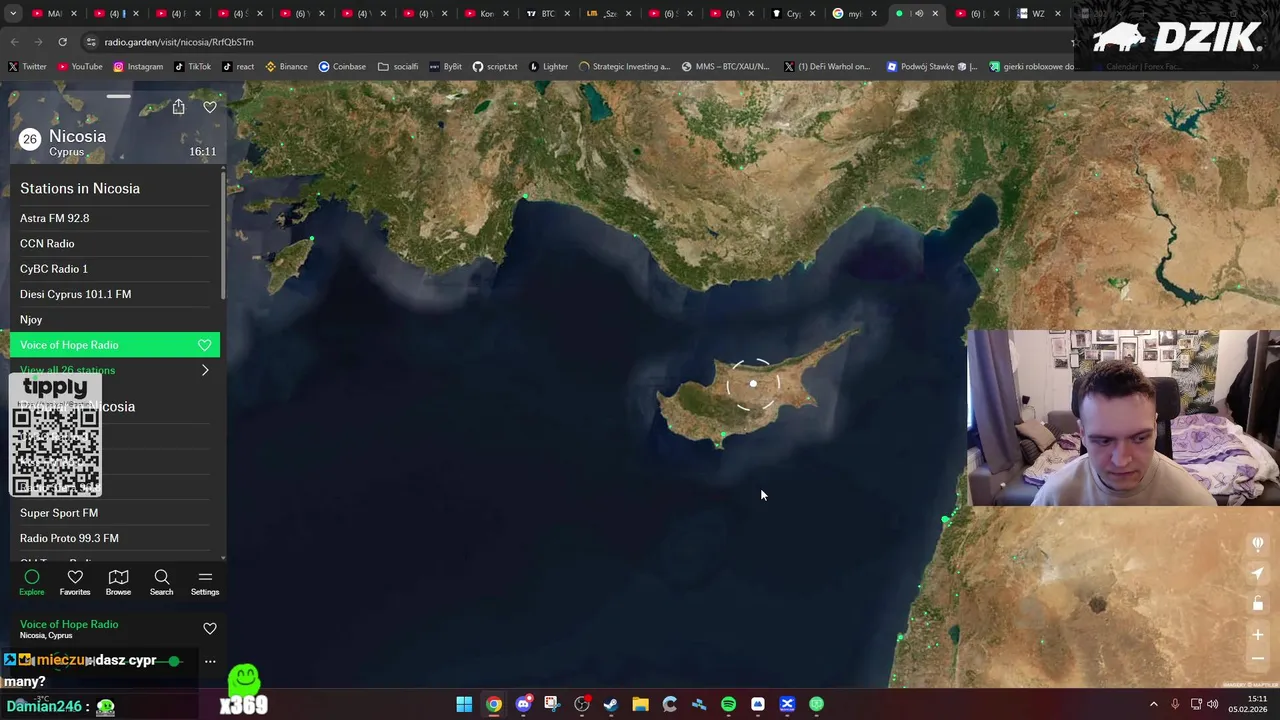Open the Explore tab in Radio Garden

coord(32,582)
